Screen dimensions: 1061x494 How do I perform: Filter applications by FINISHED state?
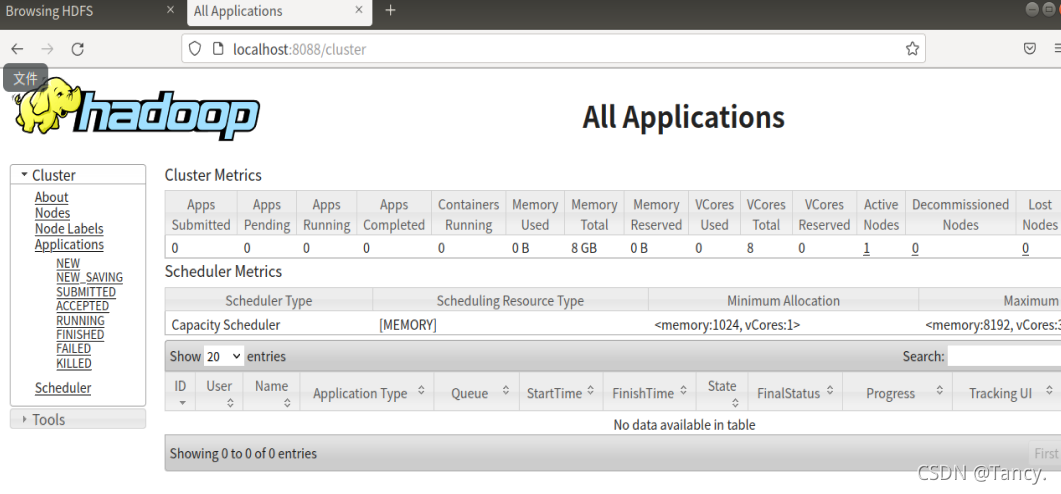80,334
